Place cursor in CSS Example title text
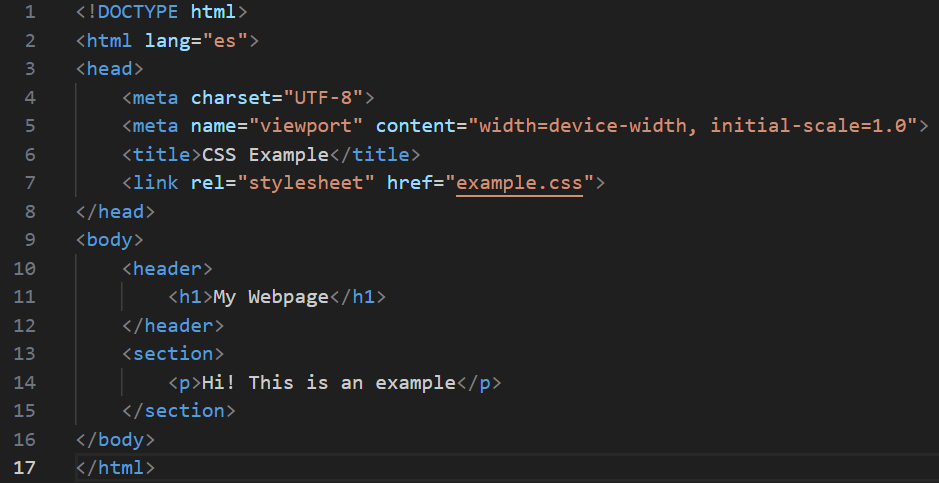 coord(265,154)
